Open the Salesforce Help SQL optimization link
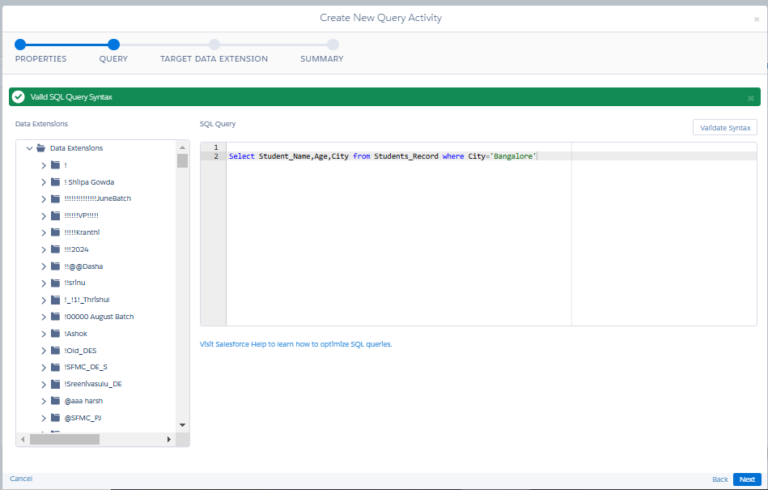Image resolution: width=768 pixels, height=490 pixels. point(296,344)
